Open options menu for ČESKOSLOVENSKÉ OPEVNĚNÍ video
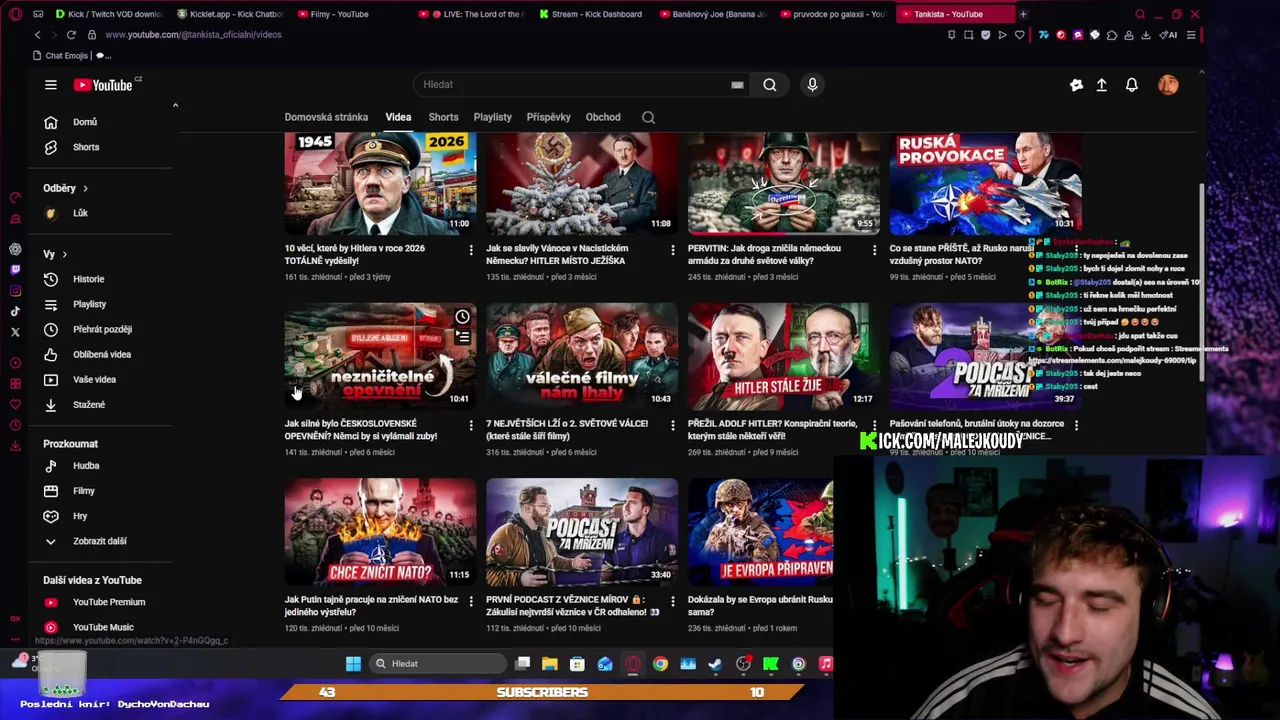The width and height of the screenshot is (1280, 720). coord(471,425)
